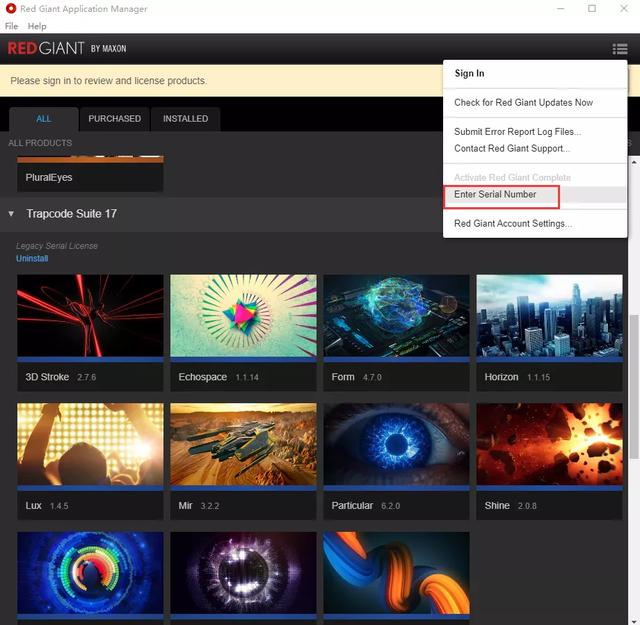Click the Particular 6.2.0 label

366,505
